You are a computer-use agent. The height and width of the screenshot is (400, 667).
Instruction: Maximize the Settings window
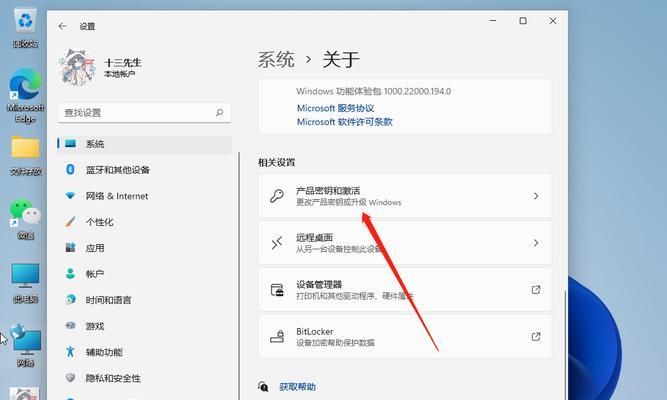[523, 20]
